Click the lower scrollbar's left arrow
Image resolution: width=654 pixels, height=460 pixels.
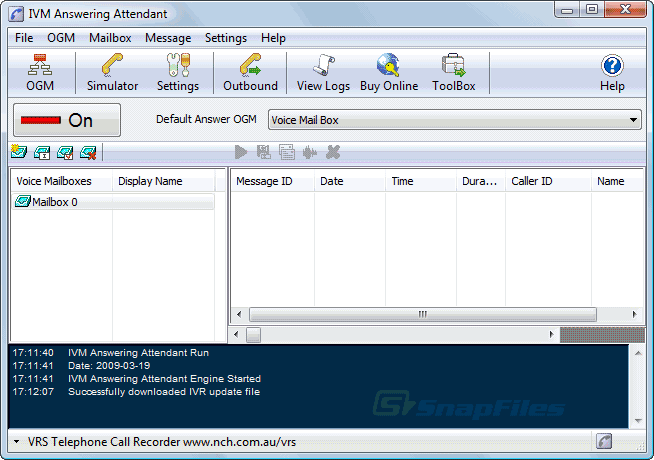236,334
